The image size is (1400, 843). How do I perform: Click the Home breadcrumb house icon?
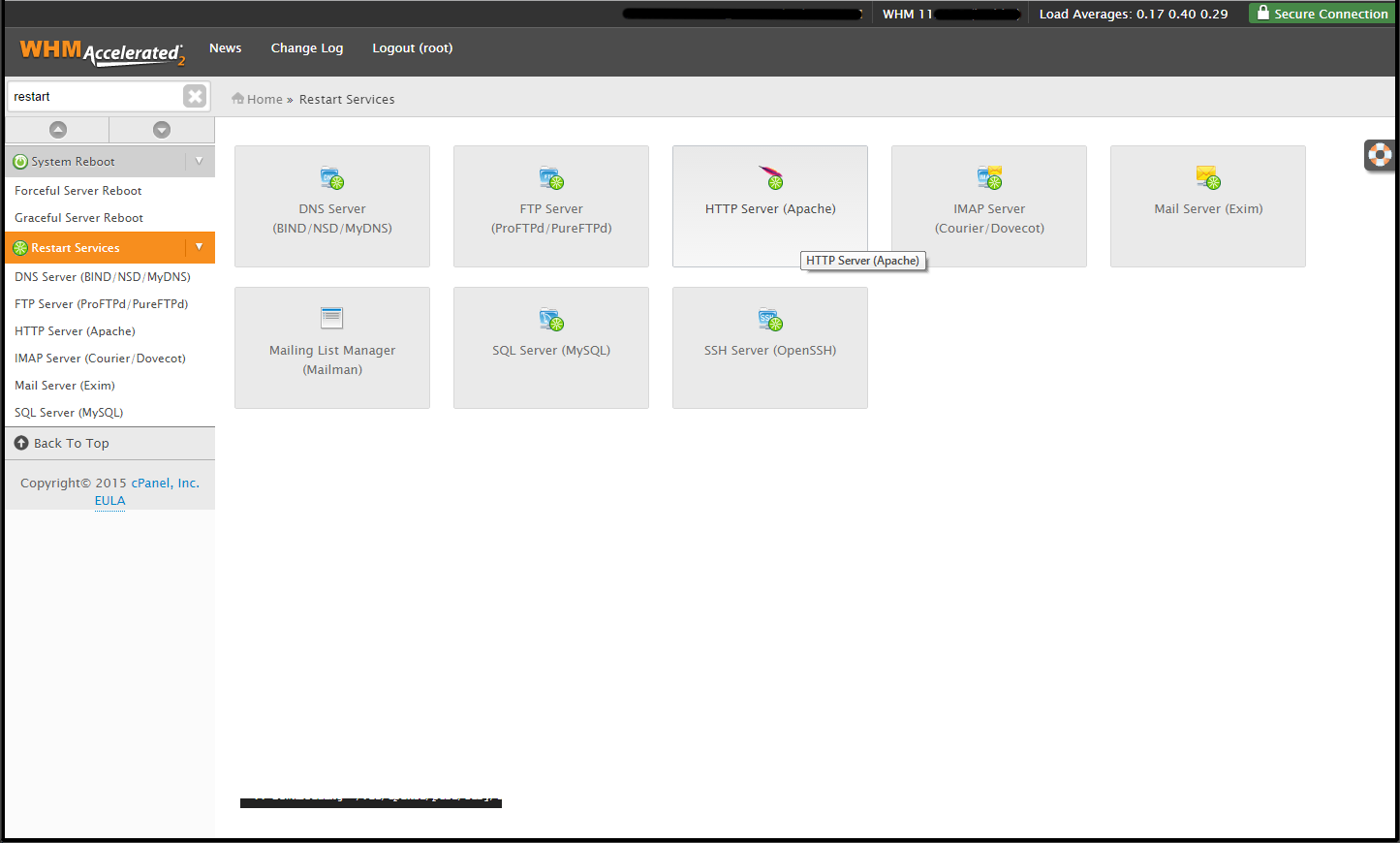[237, 99]
